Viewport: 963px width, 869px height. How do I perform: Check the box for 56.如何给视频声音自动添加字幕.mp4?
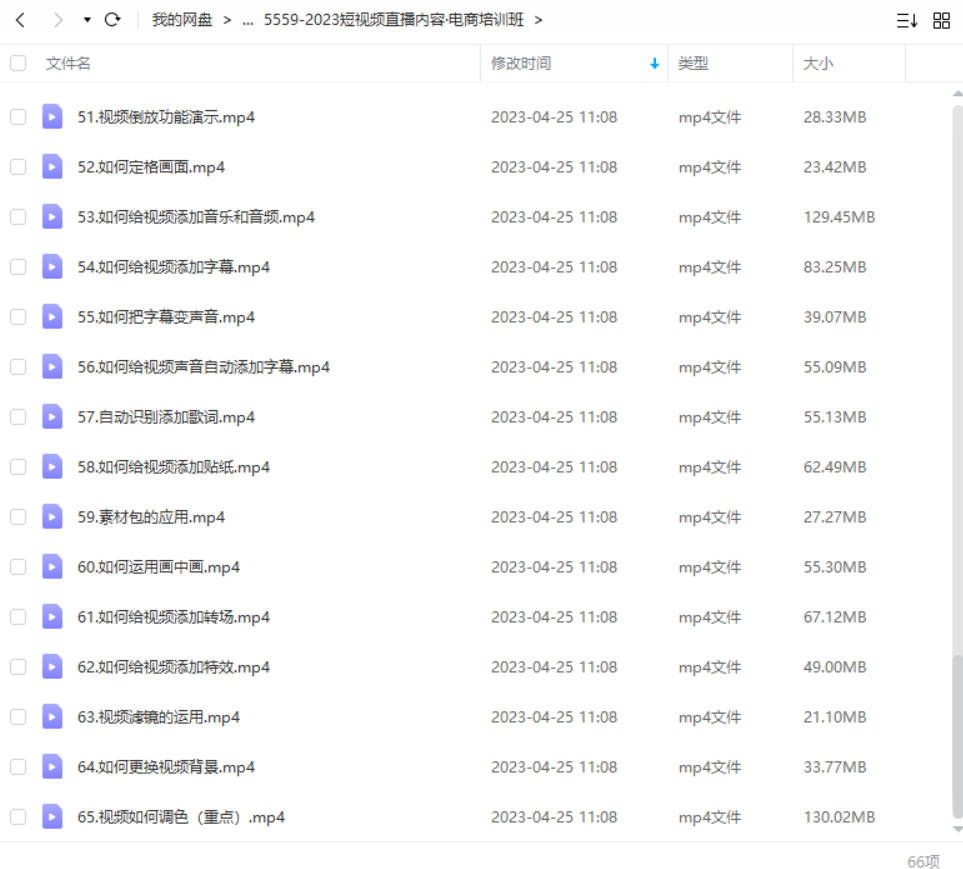click(x=18, y=367)
